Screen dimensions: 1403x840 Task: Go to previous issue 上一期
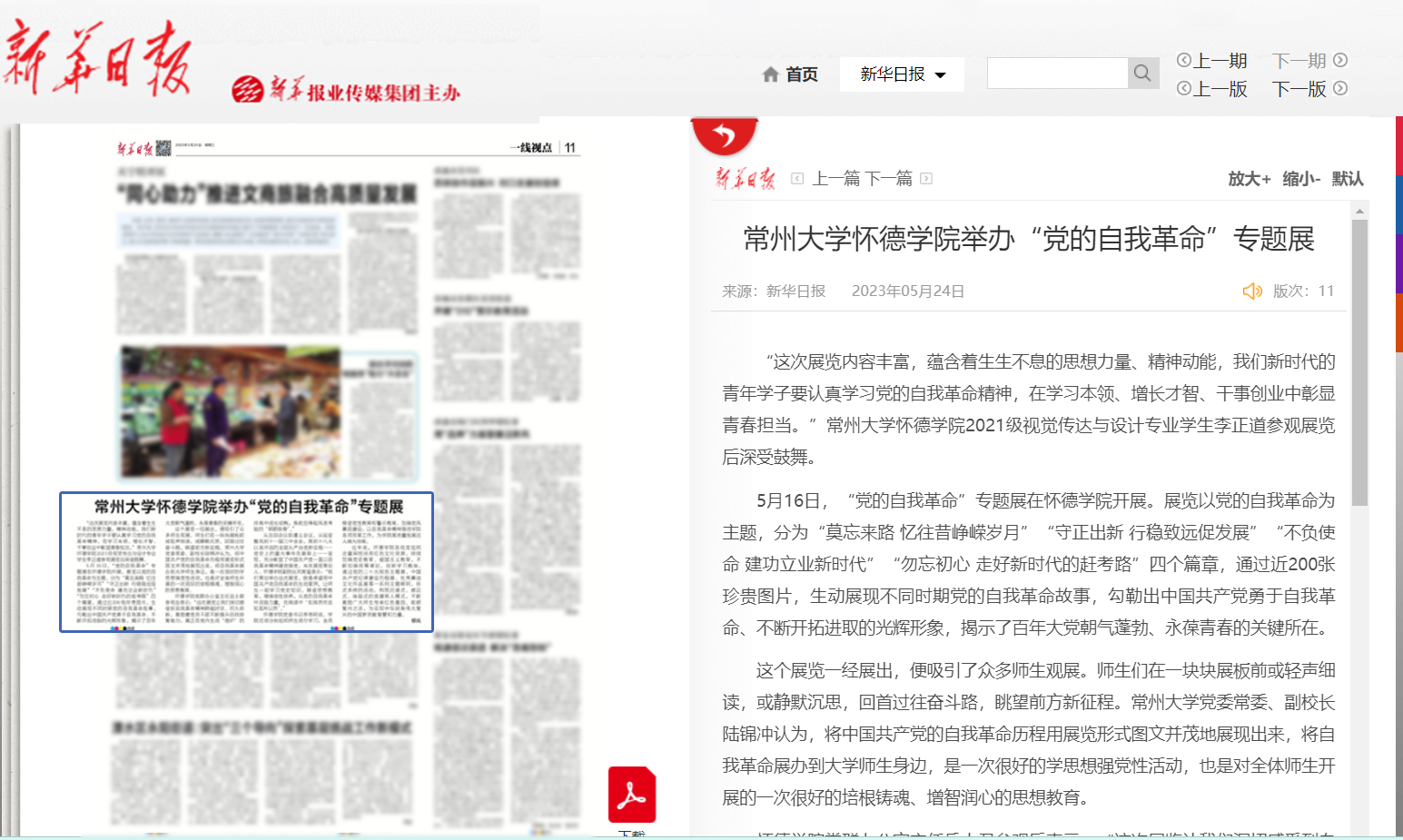(1212, 61)
